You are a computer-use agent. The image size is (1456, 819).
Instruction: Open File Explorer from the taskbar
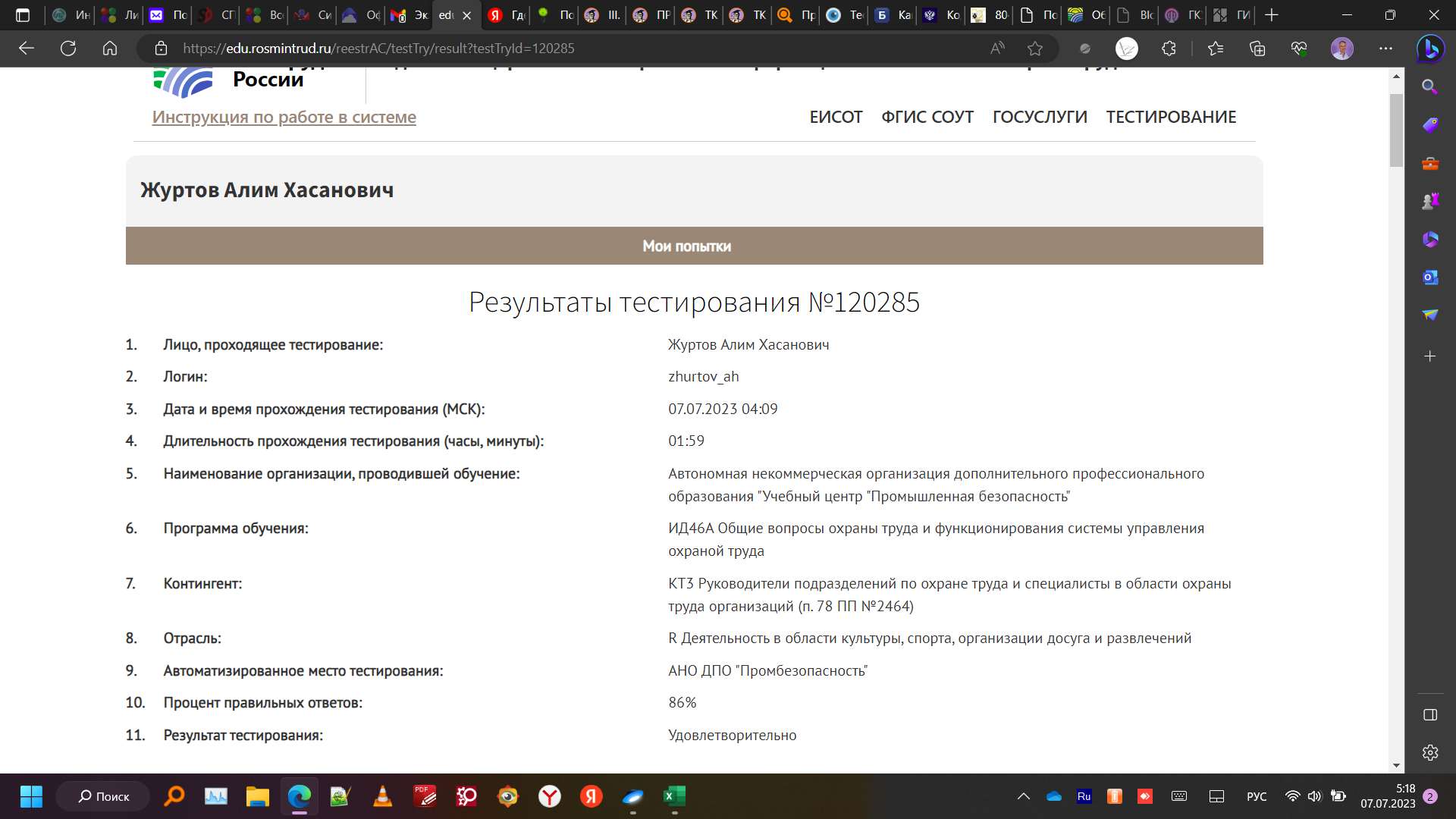click(x=258, y=796)
